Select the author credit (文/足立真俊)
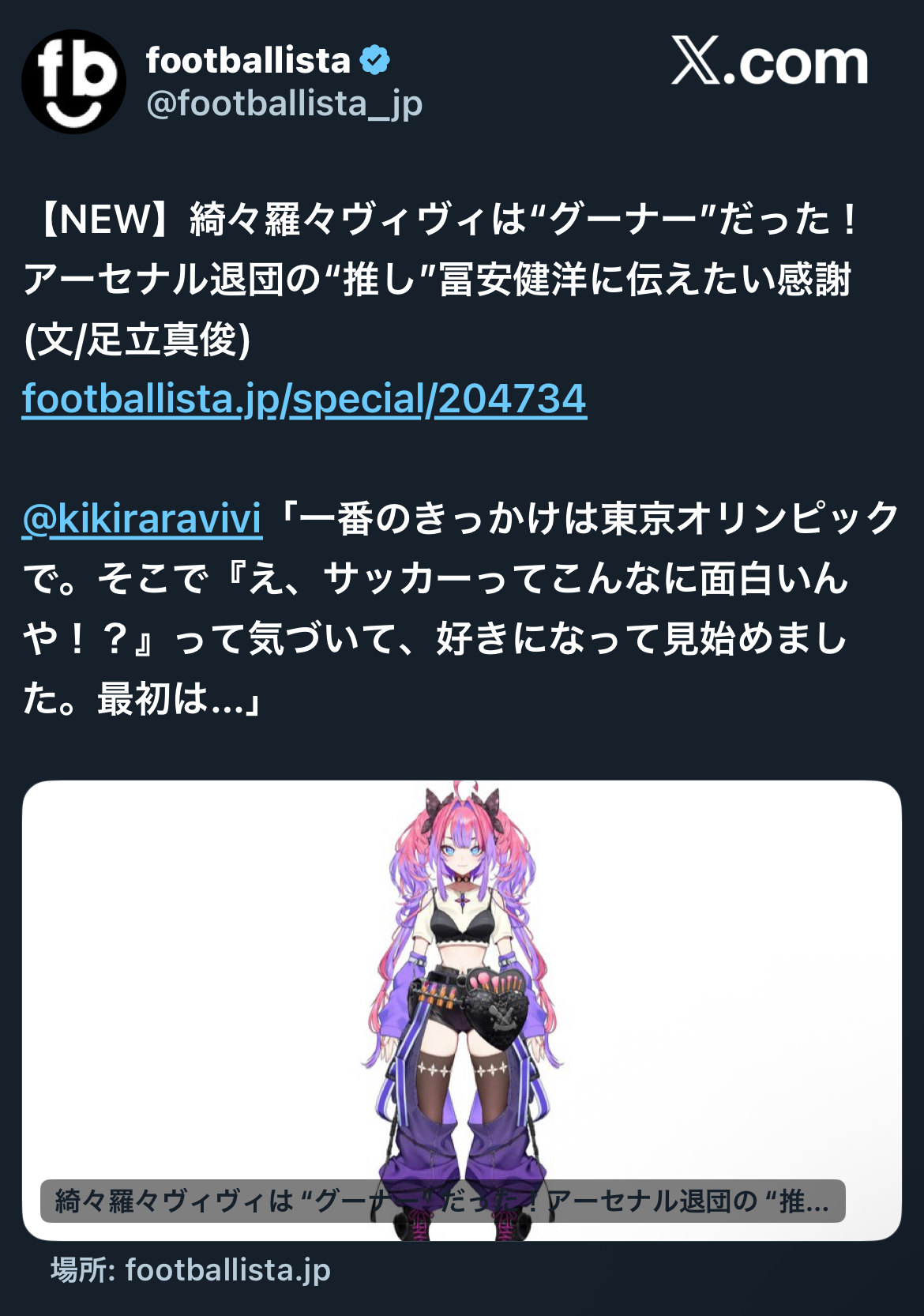Image resolution: width=924 pixels, height=1316 pixels. point(137,340)
